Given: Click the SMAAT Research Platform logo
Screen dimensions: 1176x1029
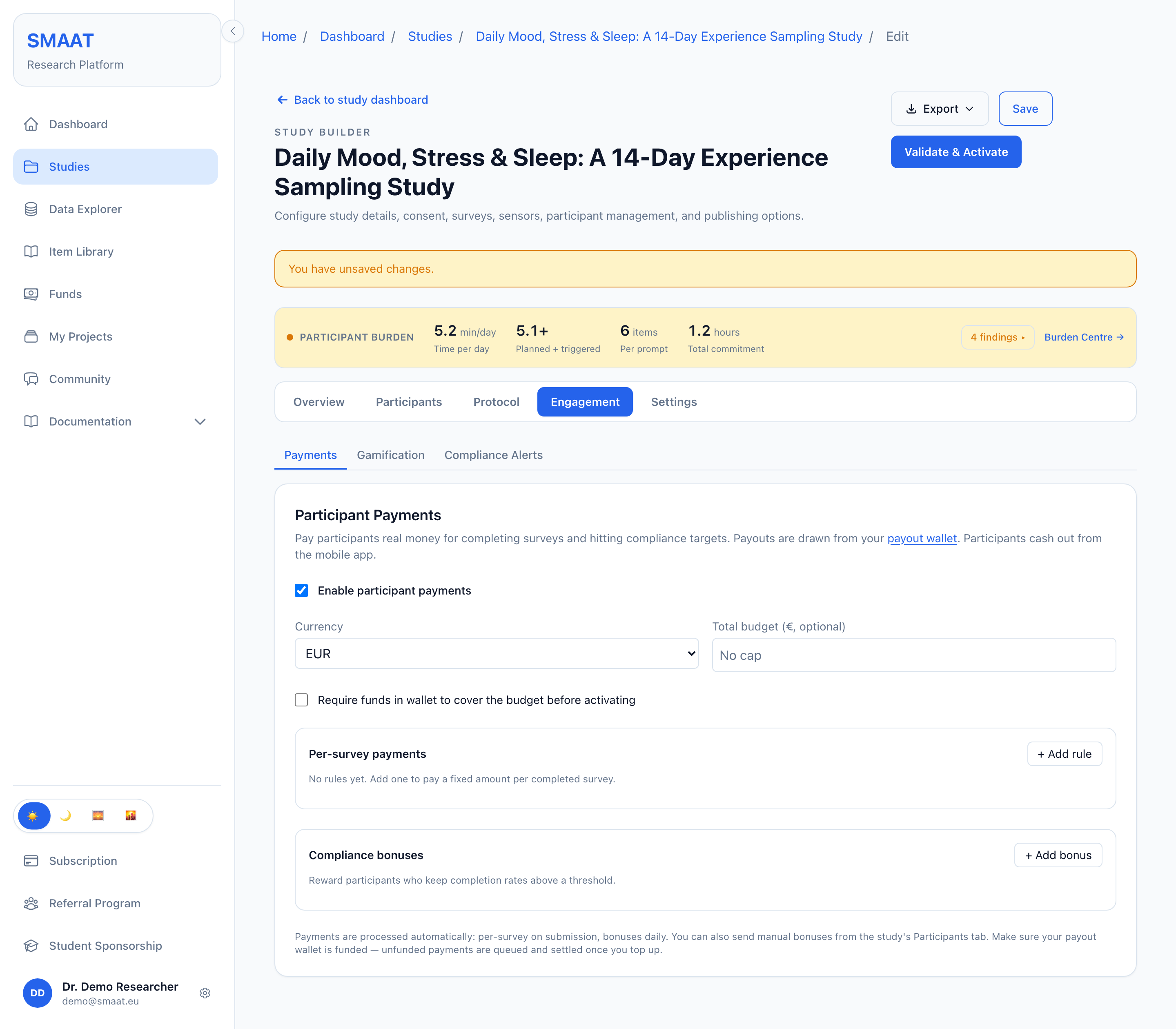Looking at the screenshot, I should [117, 50].
